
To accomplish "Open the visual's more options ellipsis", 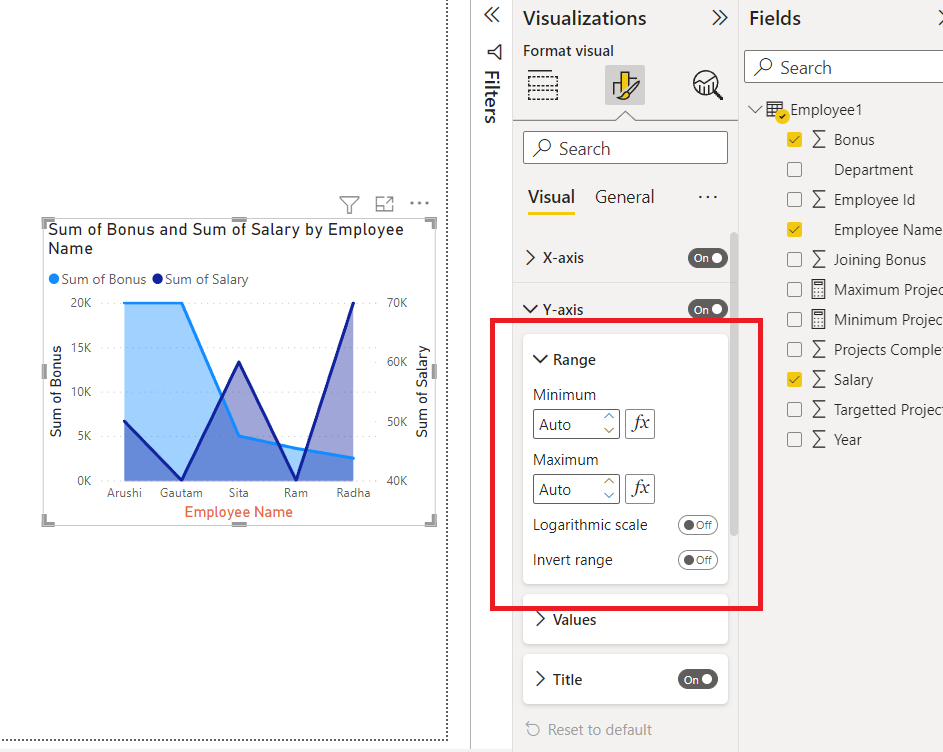I will click(419, 203).
